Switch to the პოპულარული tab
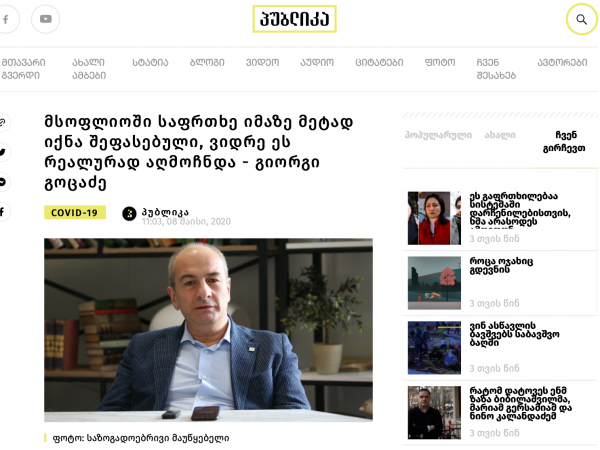600x450 pixels. pos(438,135)
